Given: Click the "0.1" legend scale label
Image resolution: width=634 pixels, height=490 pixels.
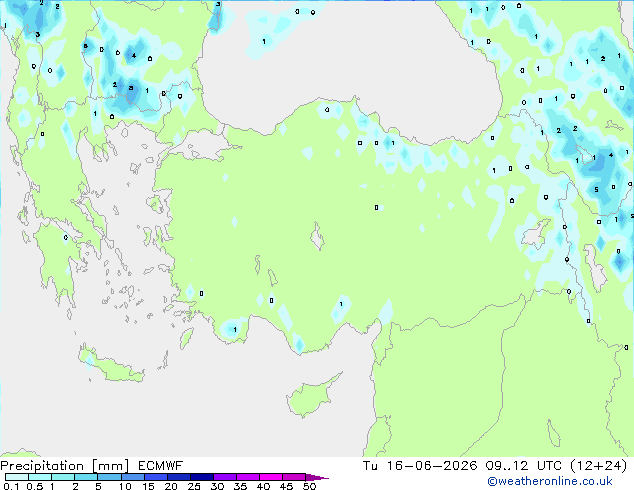Looking at the screenshot, I should (x=11, y=486).
